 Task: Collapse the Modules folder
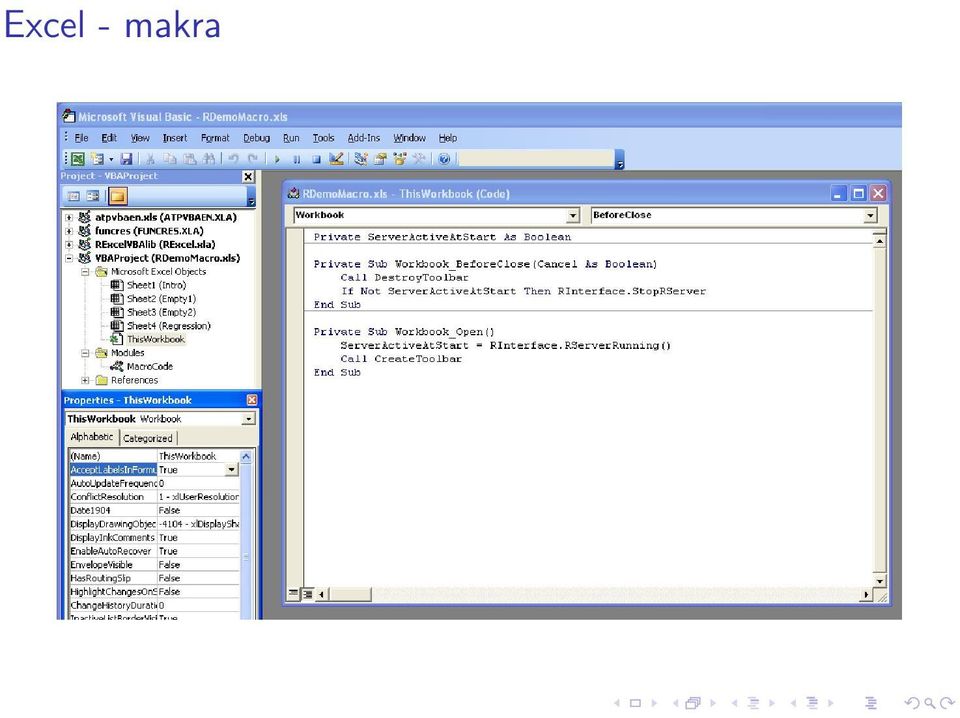point(86,353)
